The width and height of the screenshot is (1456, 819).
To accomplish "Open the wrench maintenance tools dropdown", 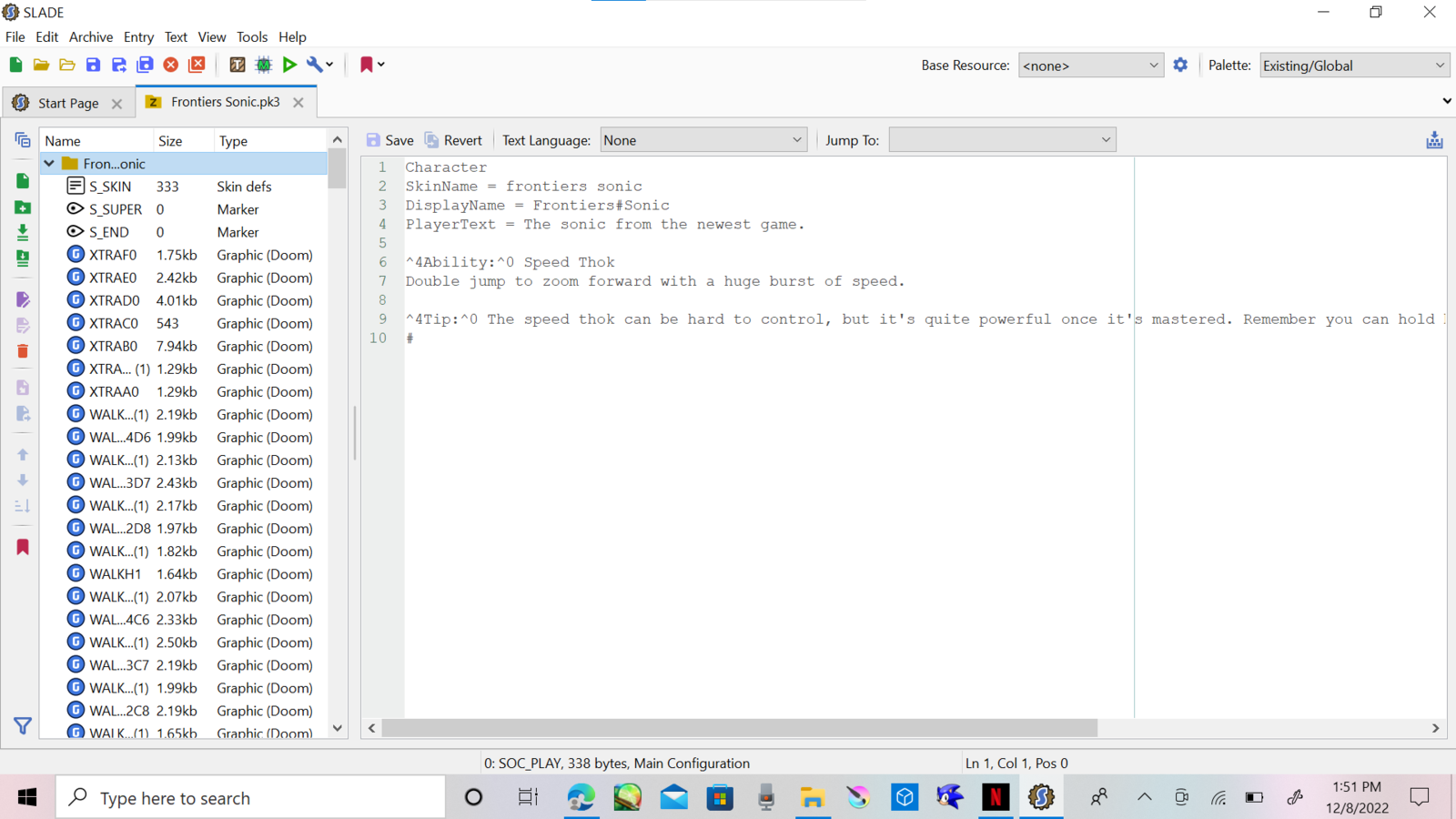I will 319,65.
